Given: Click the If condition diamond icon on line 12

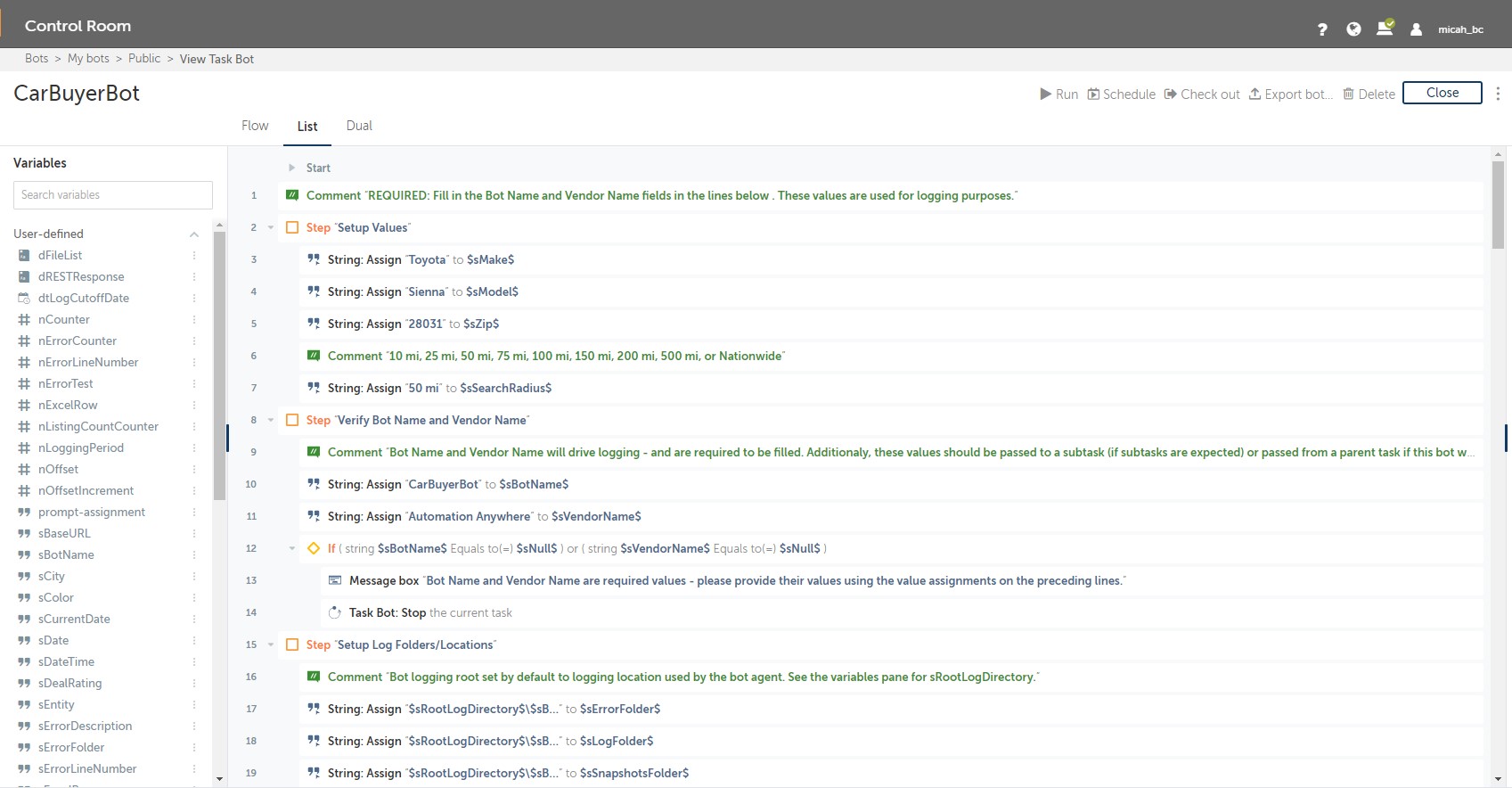Looking at the screenshot, I should point(314,548).
